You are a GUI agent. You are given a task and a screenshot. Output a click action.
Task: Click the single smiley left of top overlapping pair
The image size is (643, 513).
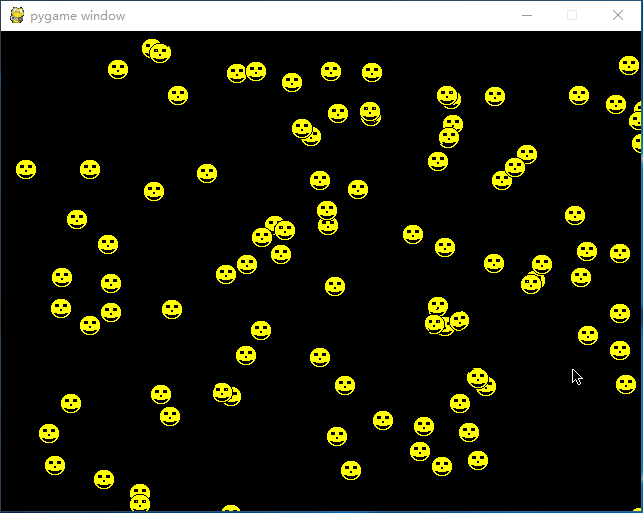point(118,69)
